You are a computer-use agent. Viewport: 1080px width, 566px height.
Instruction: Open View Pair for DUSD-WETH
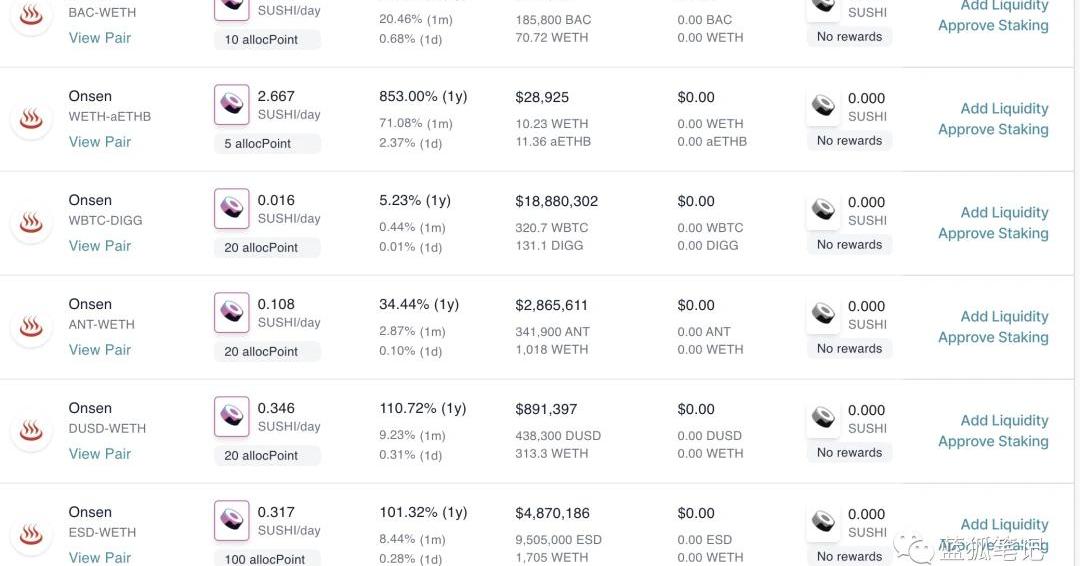(100, 454)
